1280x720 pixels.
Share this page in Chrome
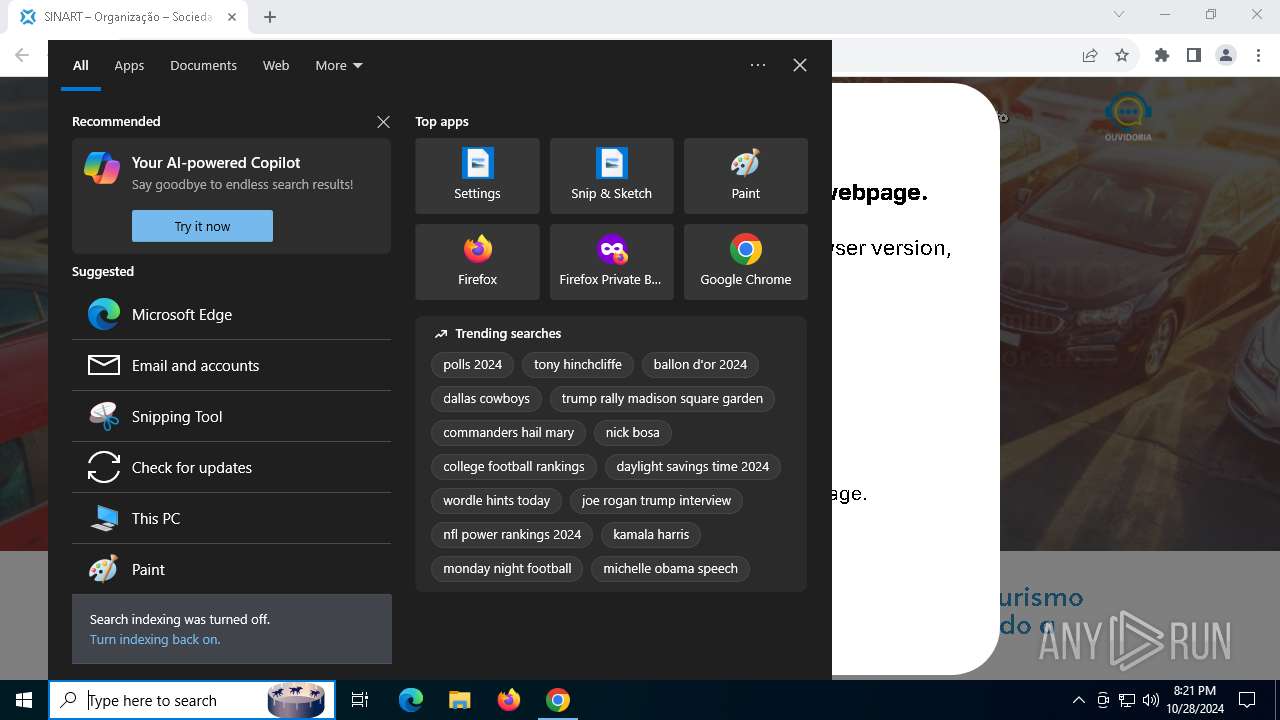click(1090, 55)
